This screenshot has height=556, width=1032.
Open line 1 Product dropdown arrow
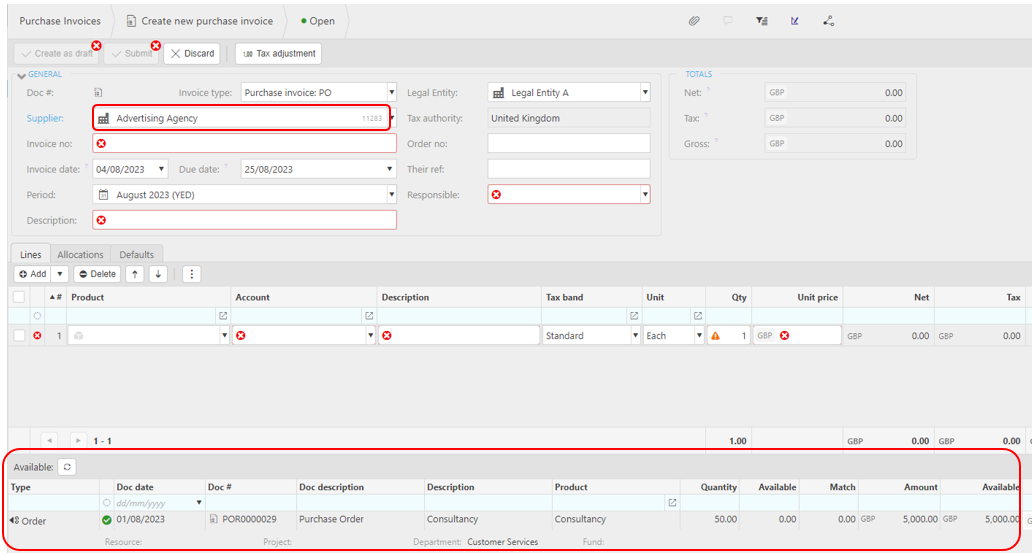coord(224,336)
